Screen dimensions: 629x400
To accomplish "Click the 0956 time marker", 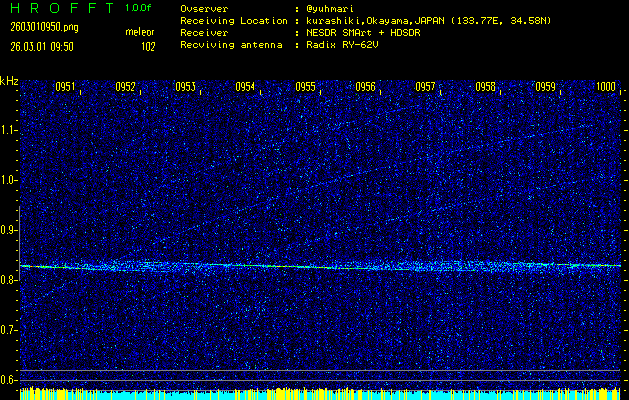I will click(x=365, y=87).
